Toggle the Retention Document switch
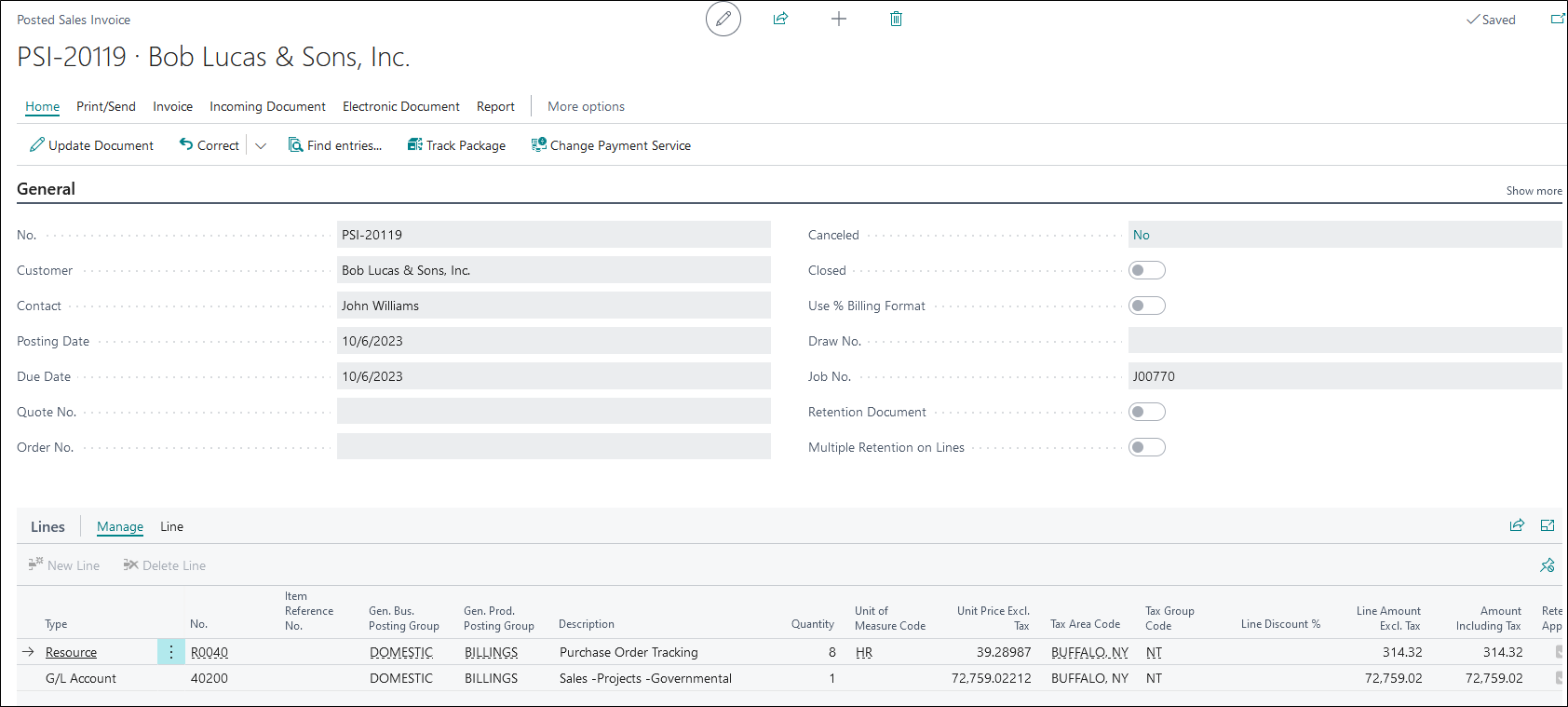This screenshot has width=1568, height=707. coord(1146,412)
